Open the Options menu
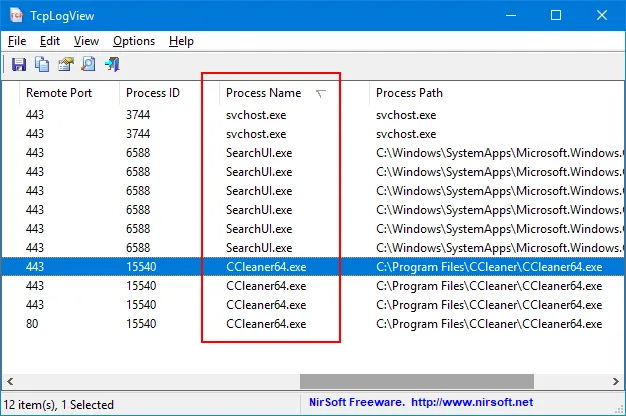The height and width of the screenshot is (416, 626). (x=134, y=41)
